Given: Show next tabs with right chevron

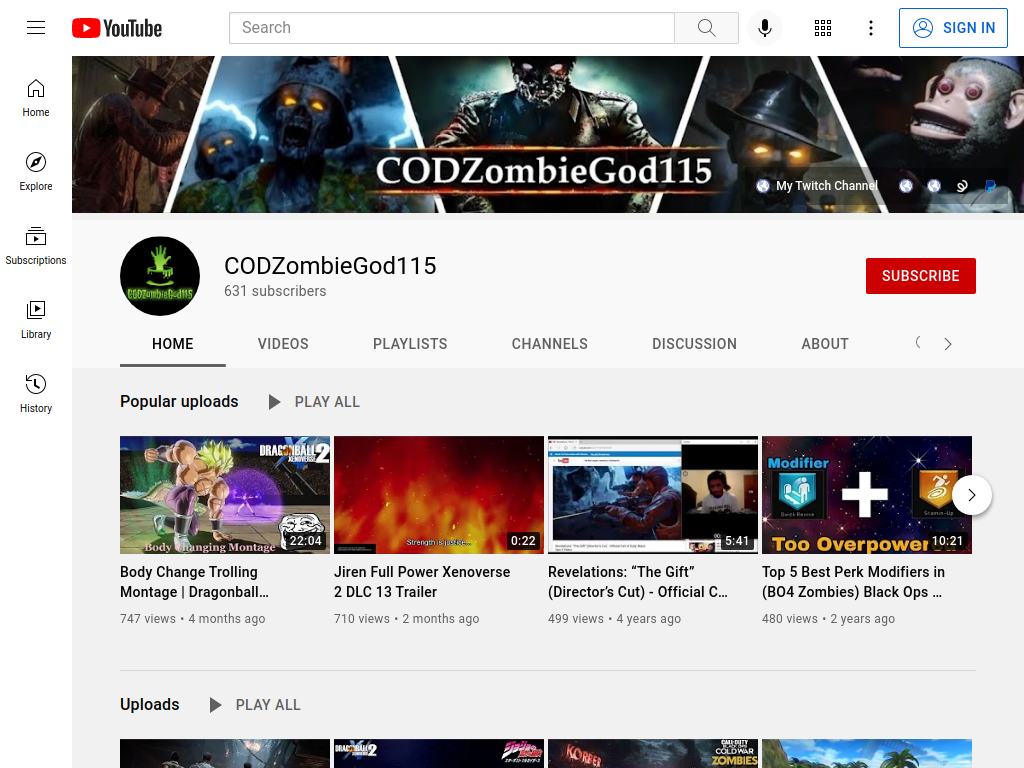Looking at the screenshot, I should (948, 344).
